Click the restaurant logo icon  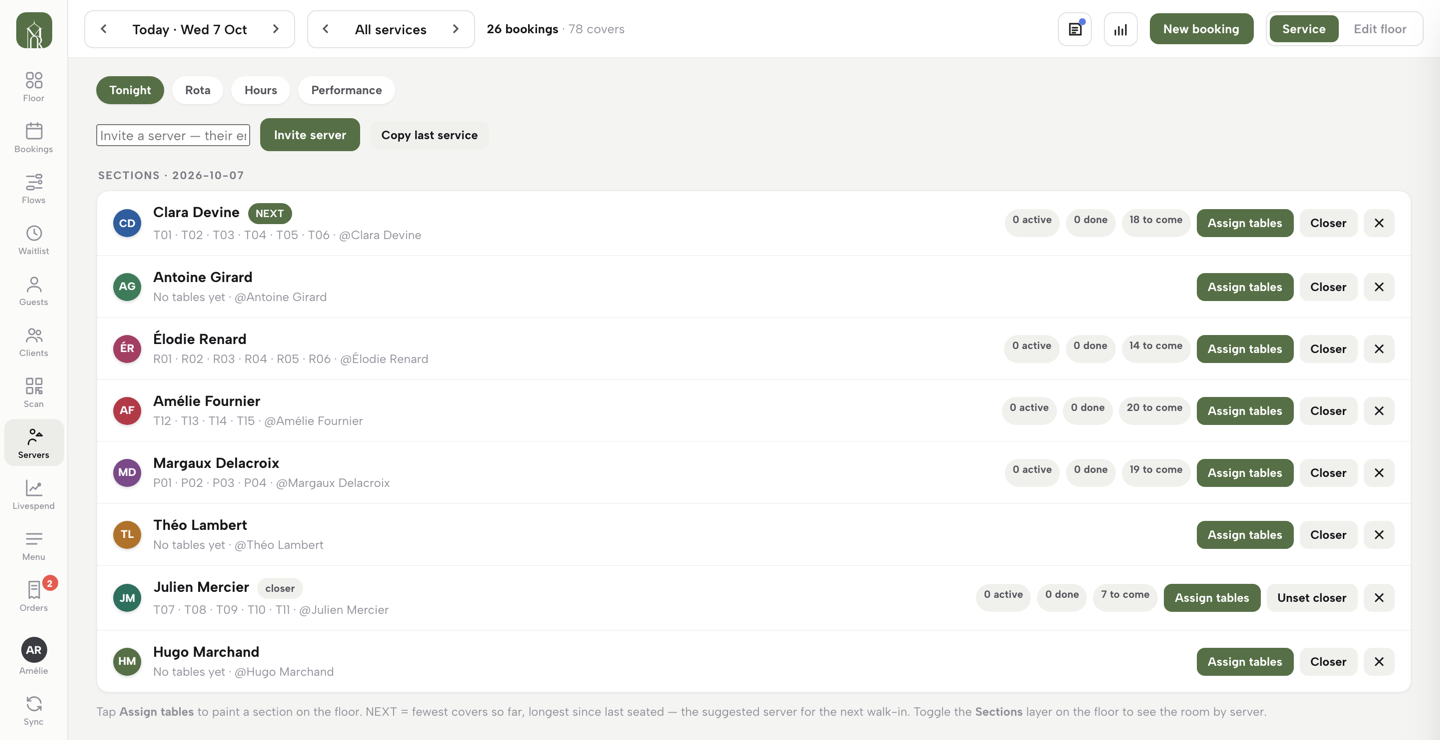34,31
